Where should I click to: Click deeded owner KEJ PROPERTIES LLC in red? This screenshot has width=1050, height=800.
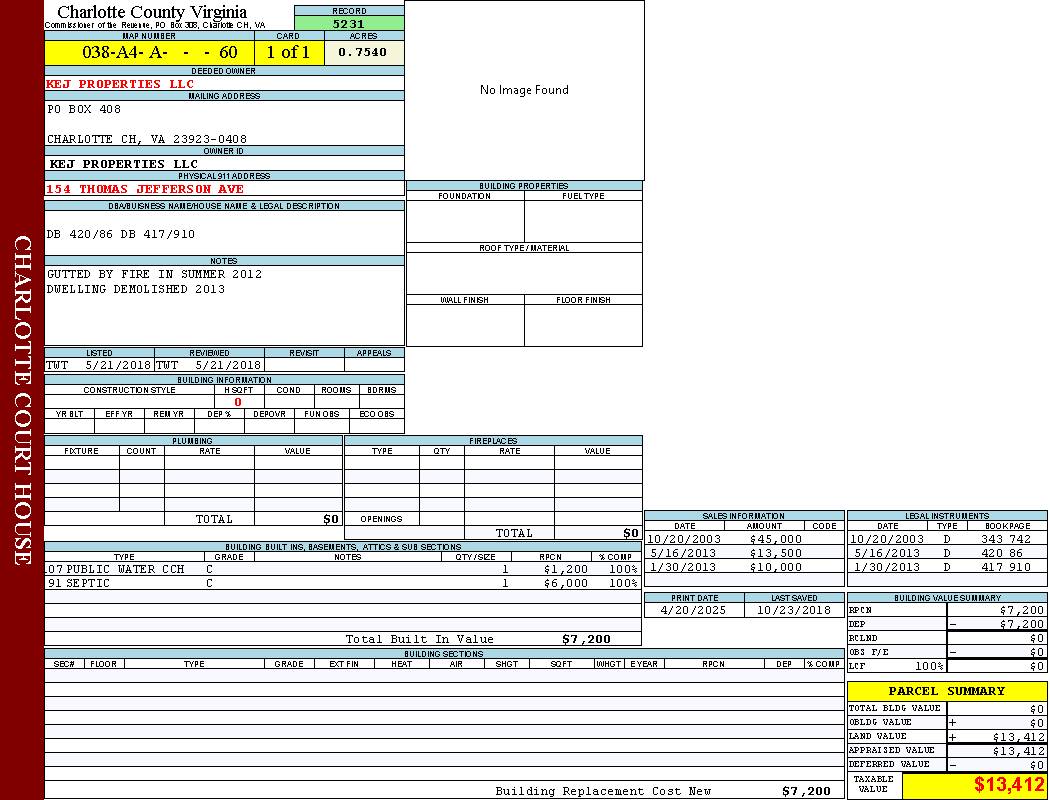tap(120, 84)
